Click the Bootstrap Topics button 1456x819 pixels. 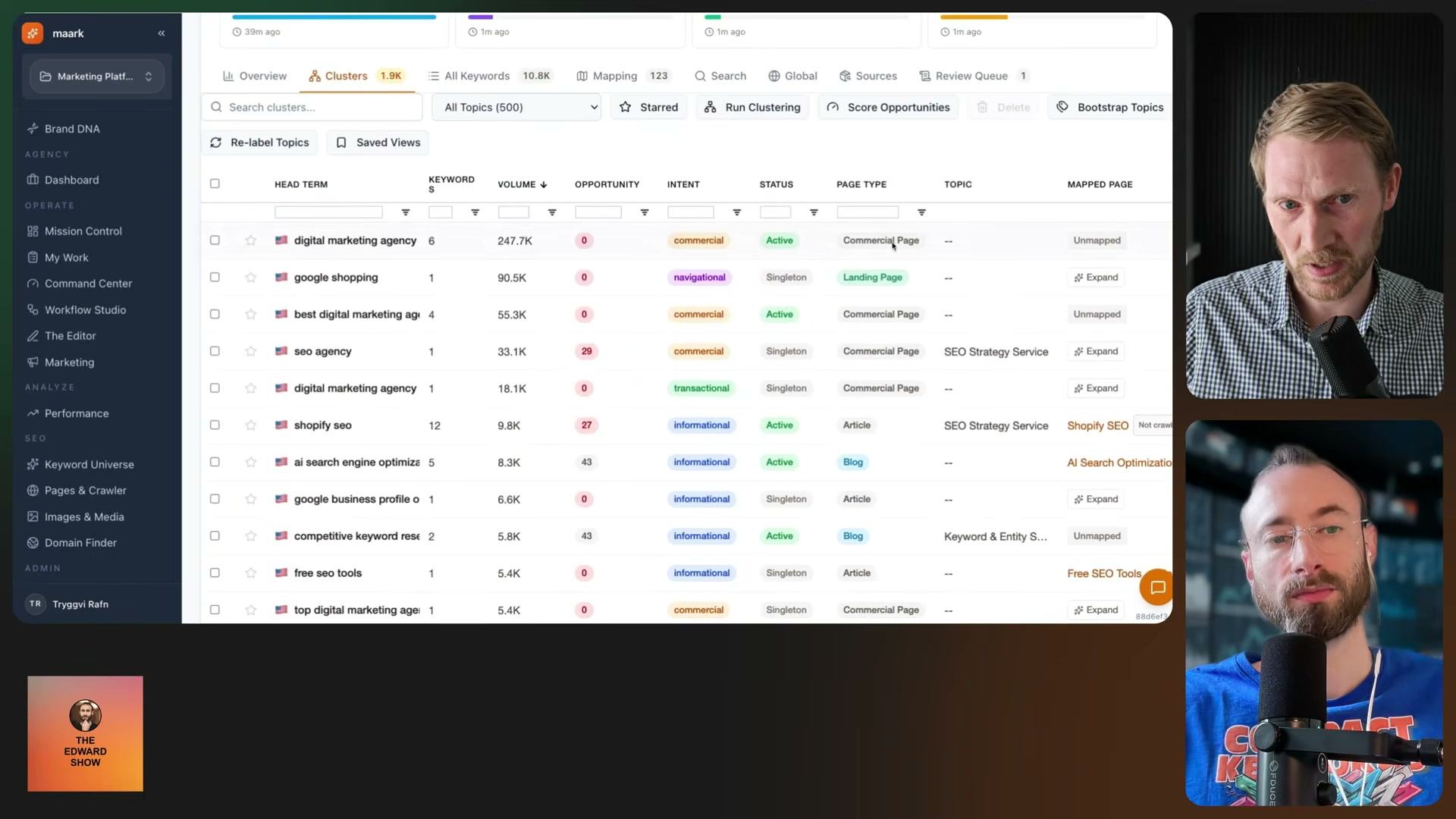pyautogui.click(x=1110, y=107)
